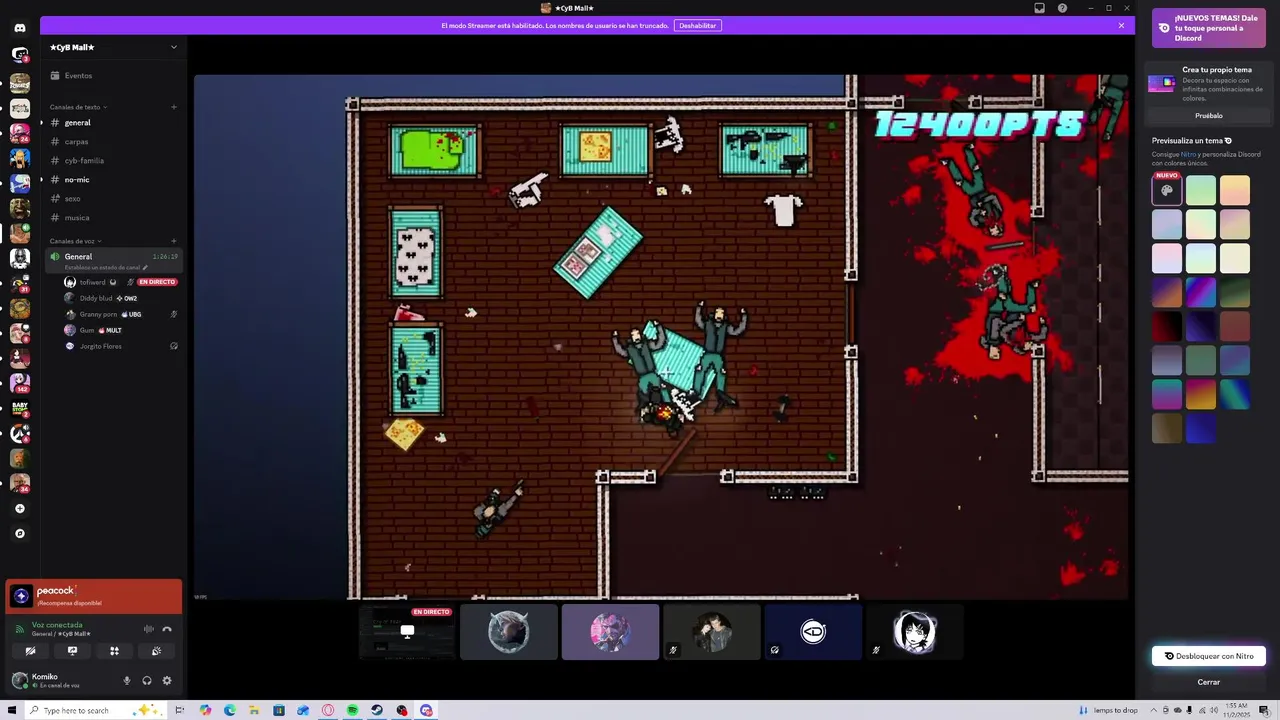Click user tofiwerd in voice list

tap(92, 282)
